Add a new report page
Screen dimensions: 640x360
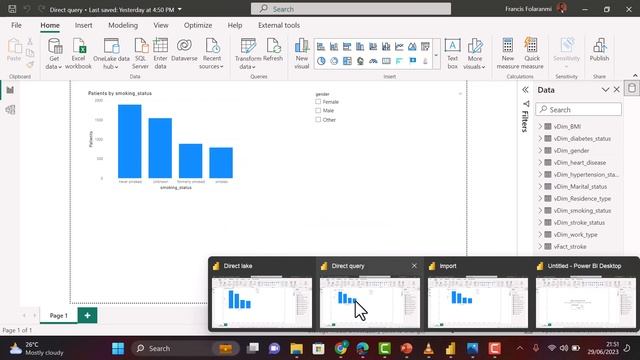tap(87, 315)
